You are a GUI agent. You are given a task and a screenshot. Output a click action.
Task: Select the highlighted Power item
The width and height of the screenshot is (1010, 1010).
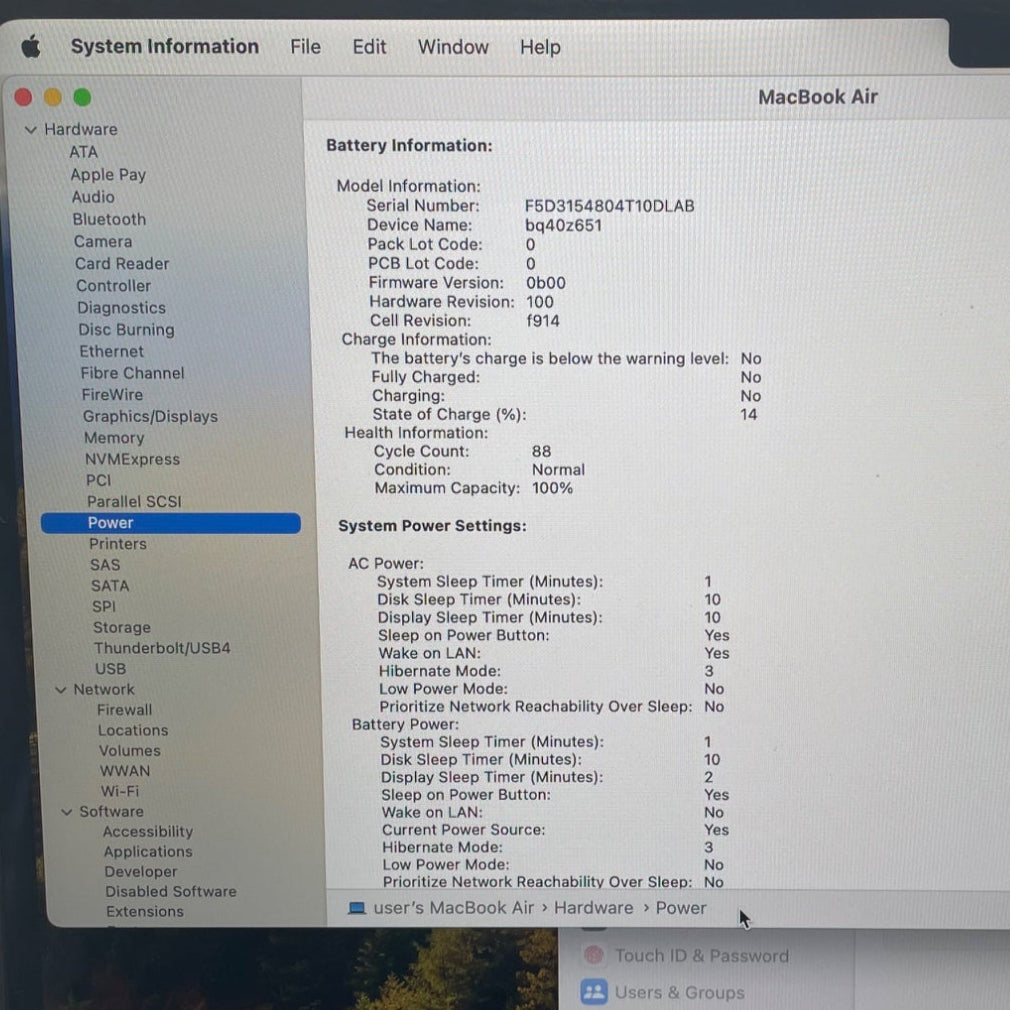[x=171, y=523]
